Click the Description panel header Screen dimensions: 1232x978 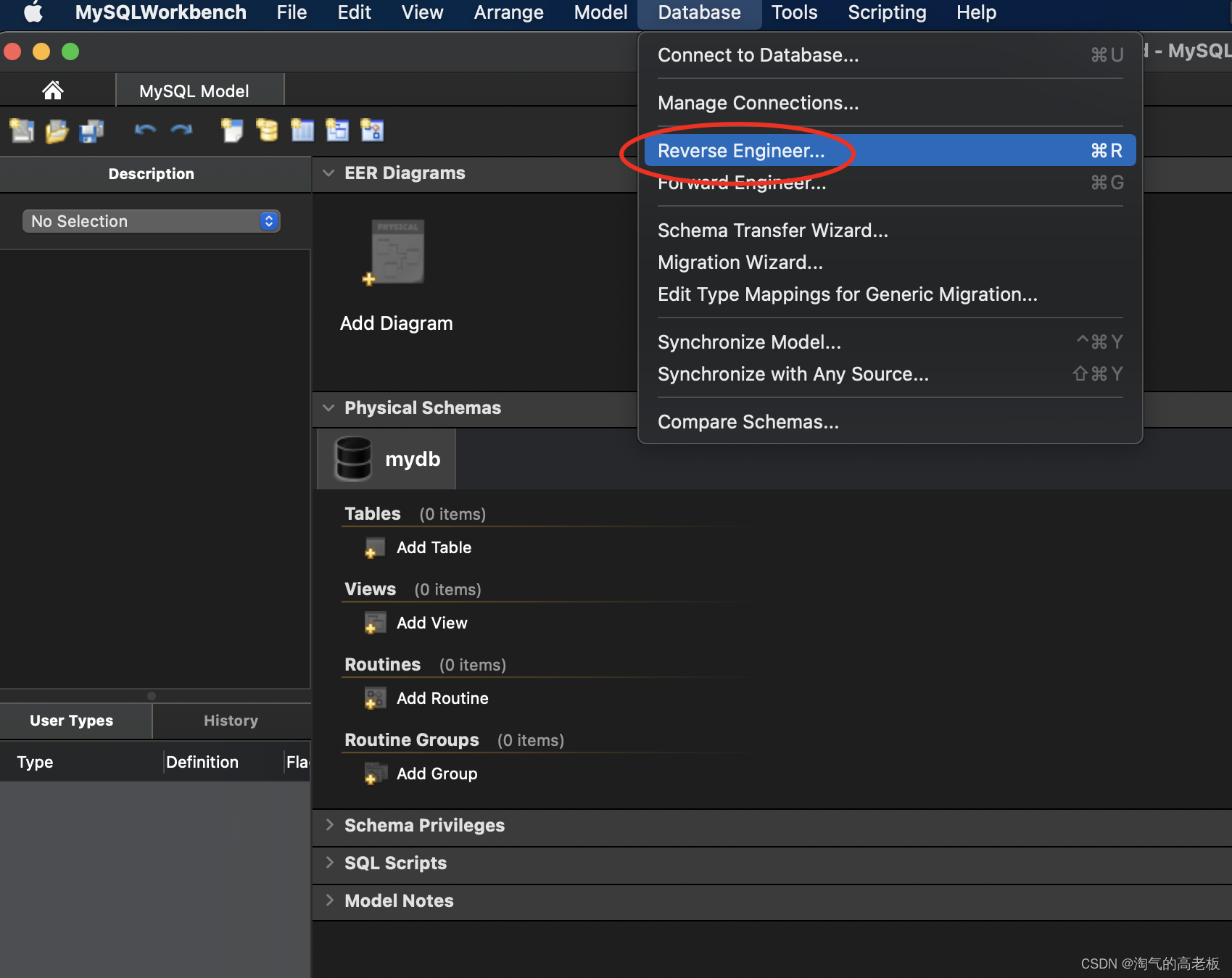tap(151, 174)
